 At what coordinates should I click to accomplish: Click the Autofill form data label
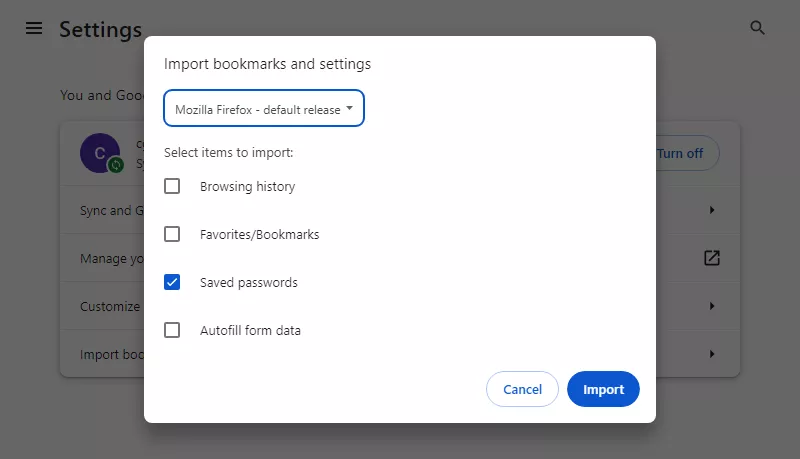tap(250, 330)
